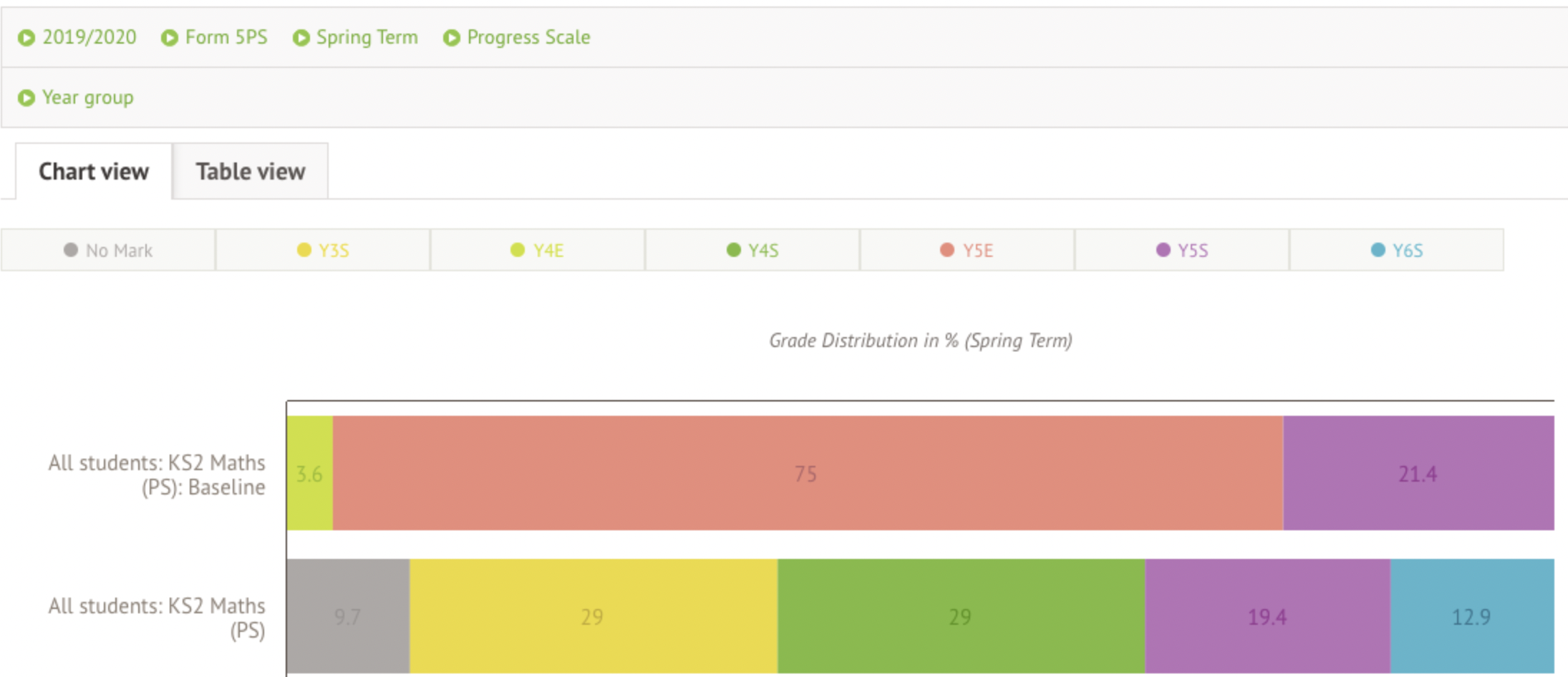This screenshot has width=1568, height=677.
Task: Click the green arrow icon beside 2019/2020
Action: click(x=26, y=38)
